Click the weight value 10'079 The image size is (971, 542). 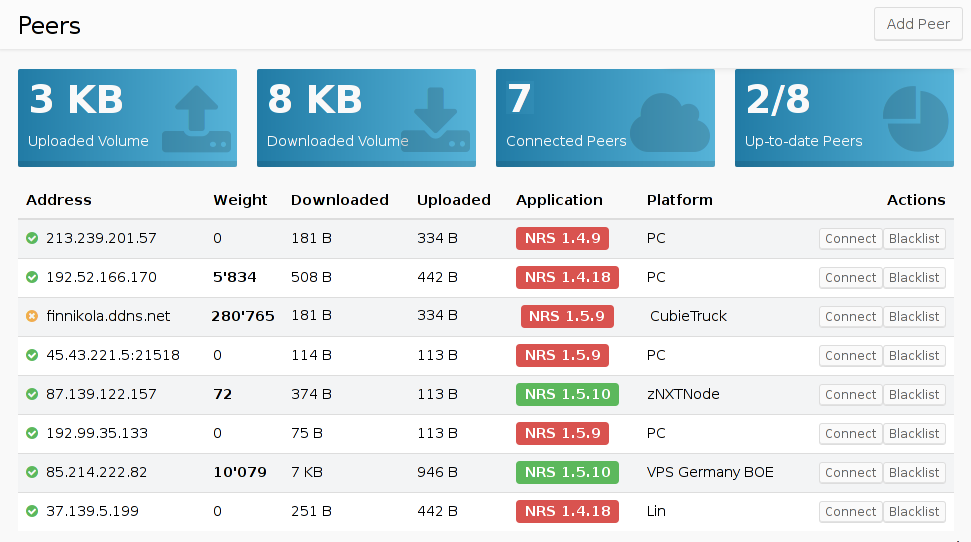[240, 472]
